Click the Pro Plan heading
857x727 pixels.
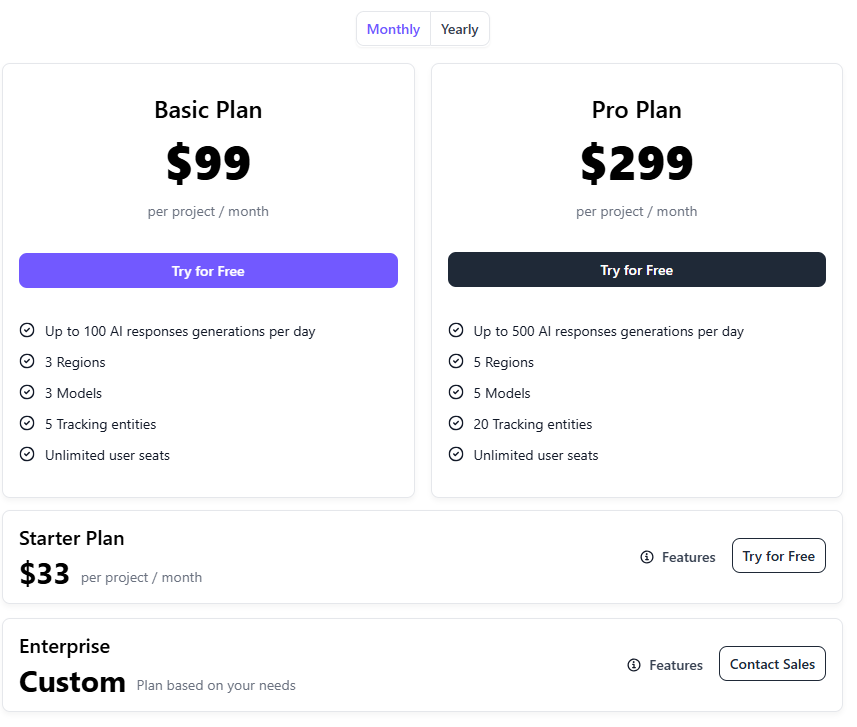pos(637,110)
